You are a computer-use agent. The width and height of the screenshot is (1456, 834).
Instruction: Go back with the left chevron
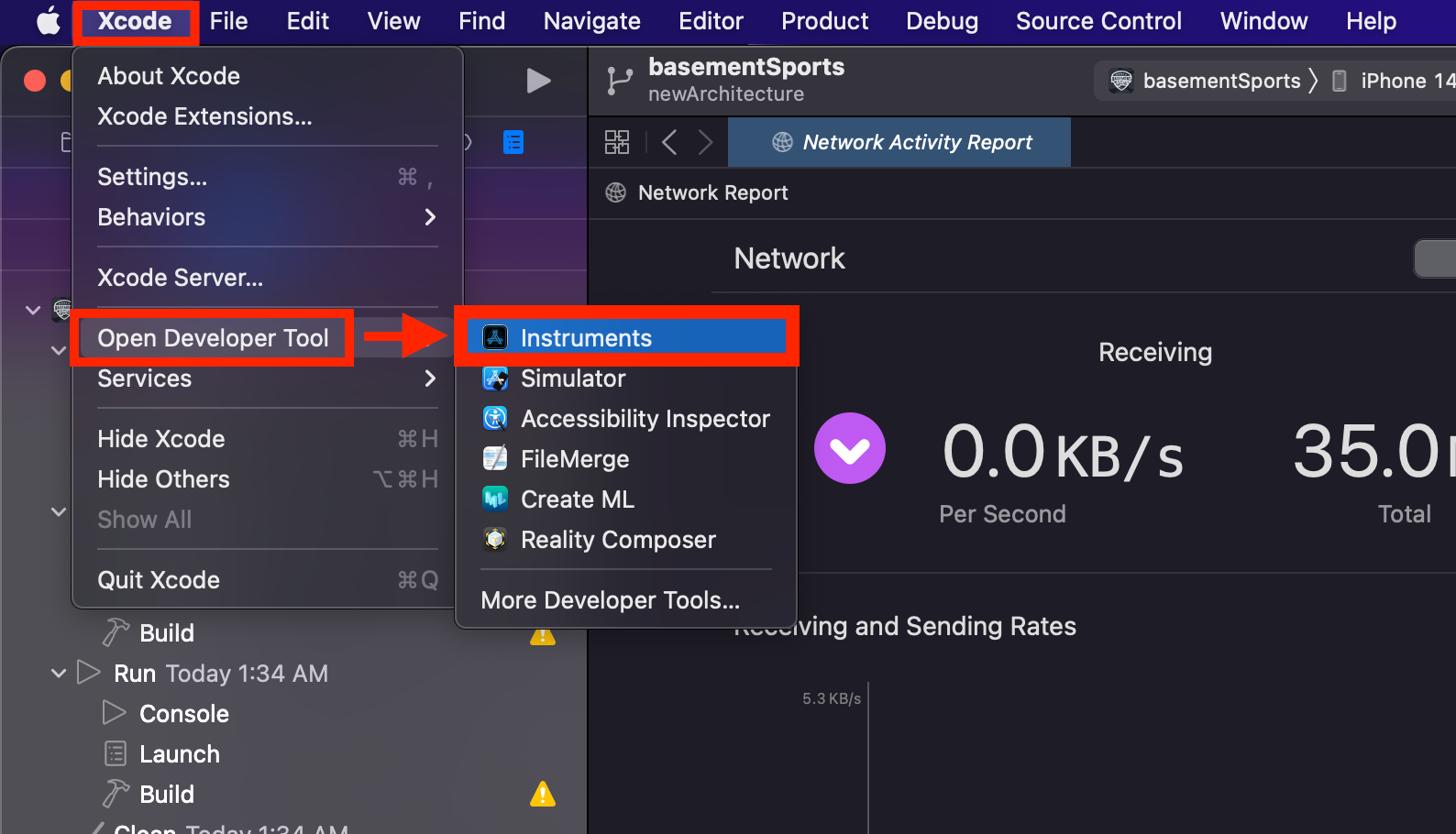[669, 142]
